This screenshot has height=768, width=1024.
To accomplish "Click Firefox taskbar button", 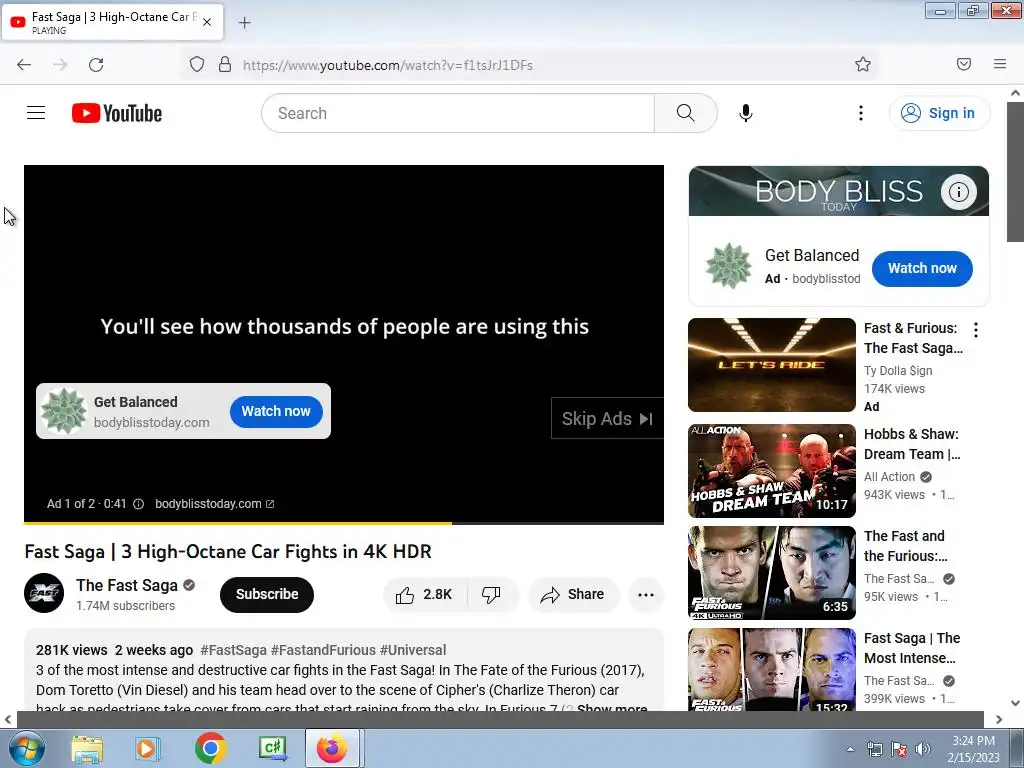I will 332,748.
